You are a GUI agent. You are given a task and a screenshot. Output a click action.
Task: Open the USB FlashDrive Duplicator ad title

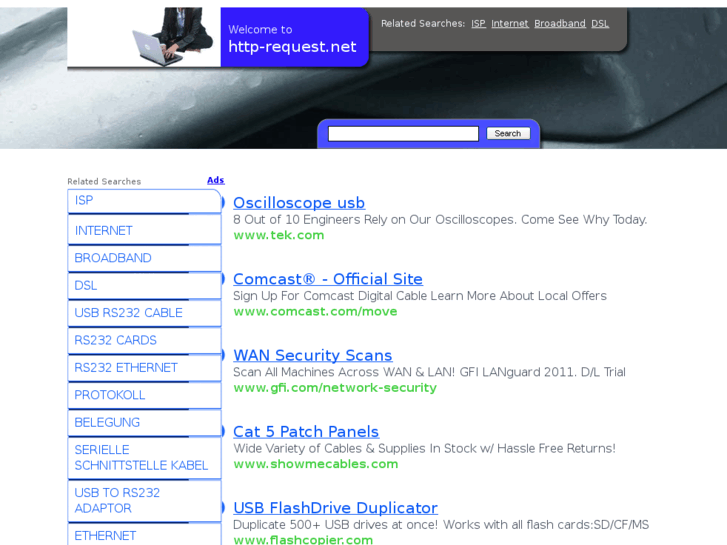pyautogui.click(x=335, y=508)
